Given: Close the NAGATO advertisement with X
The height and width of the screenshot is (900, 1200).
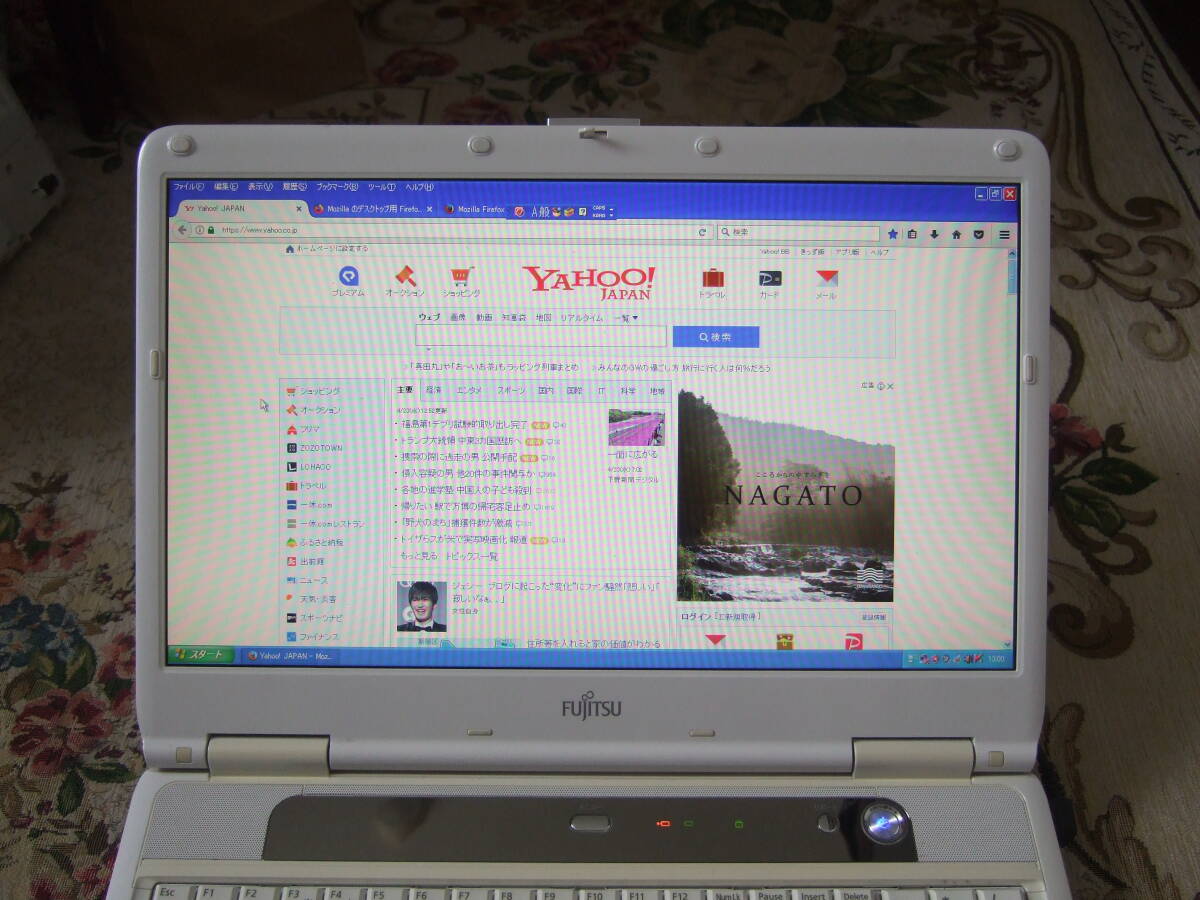Looking at the screenshot, I should (x=890, y=386).
